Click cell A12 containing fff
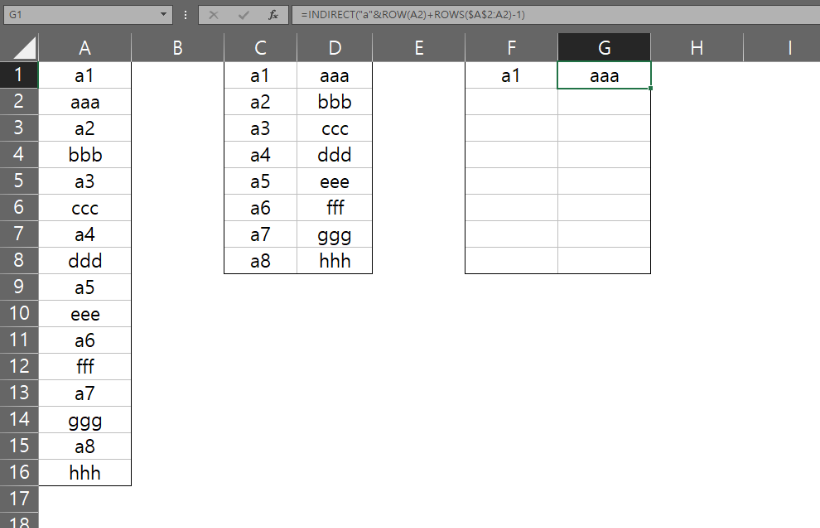The width and height of the screenshot is (820, 528). [x=85, y=366]
